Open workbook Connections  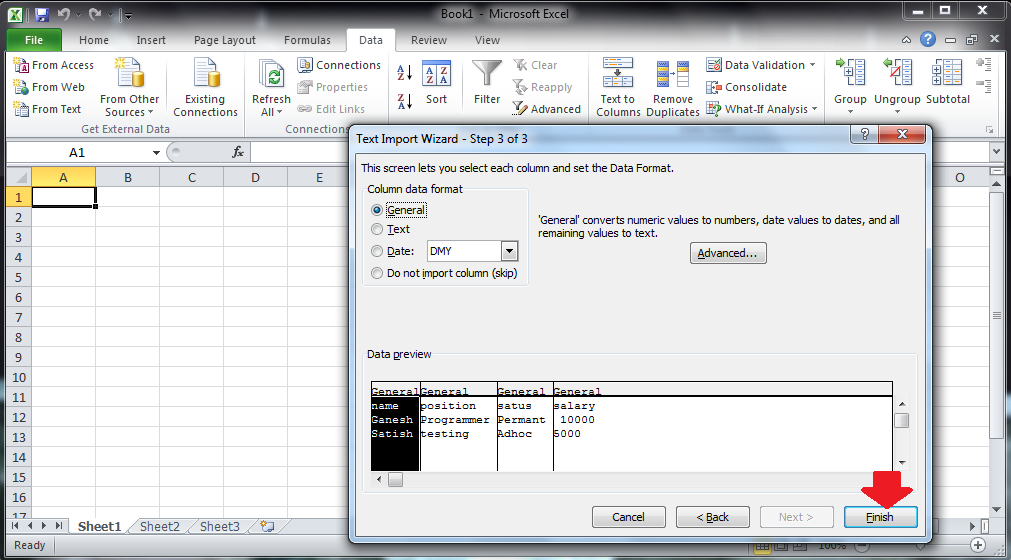339,65
